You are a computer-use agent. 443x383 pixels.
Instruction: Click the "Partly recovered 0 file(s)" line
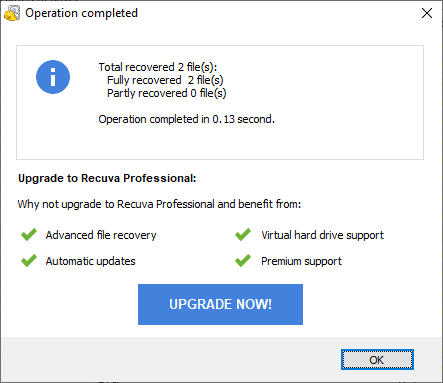[166, 93]
